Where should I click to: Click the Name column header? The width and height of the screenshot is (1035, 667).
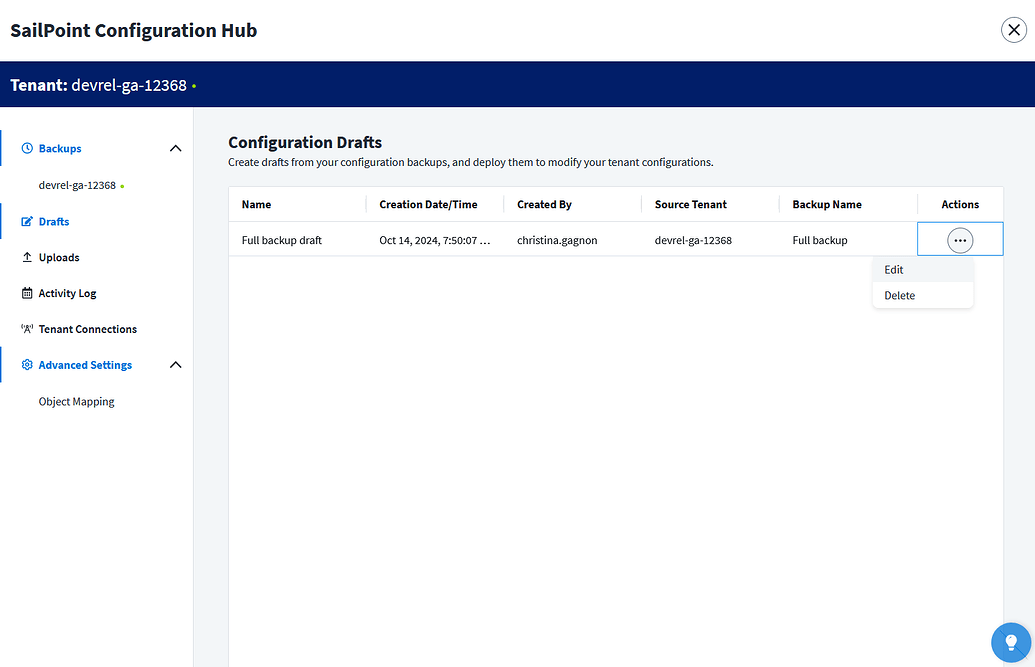click(x=256, y=204)
